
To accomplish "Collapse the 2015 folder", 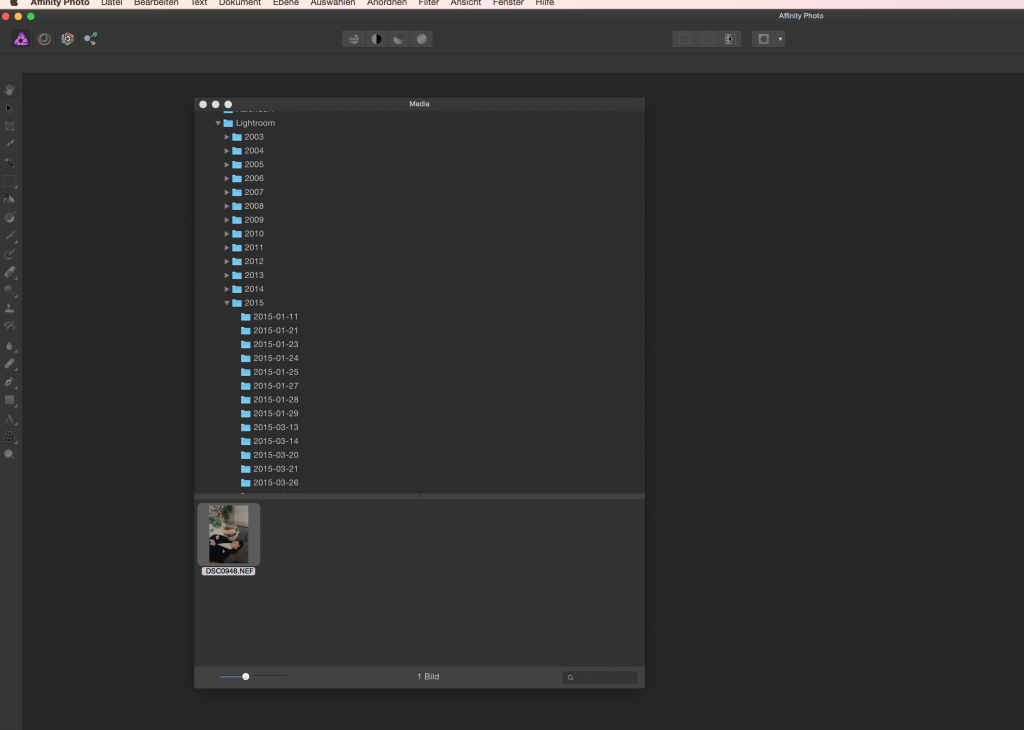I will [227, 303].
